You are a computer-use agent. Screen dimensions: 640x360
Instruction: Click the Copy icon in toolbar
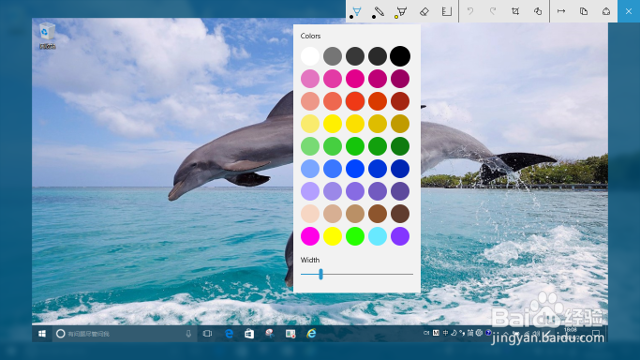pos(584,11)
